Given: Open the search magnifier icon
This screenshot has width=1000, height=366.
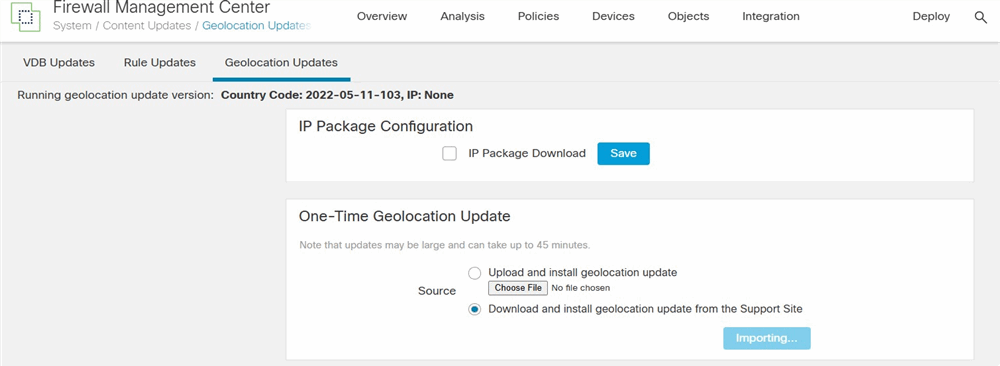Looking at the screenshot, I should click(981, 17).
